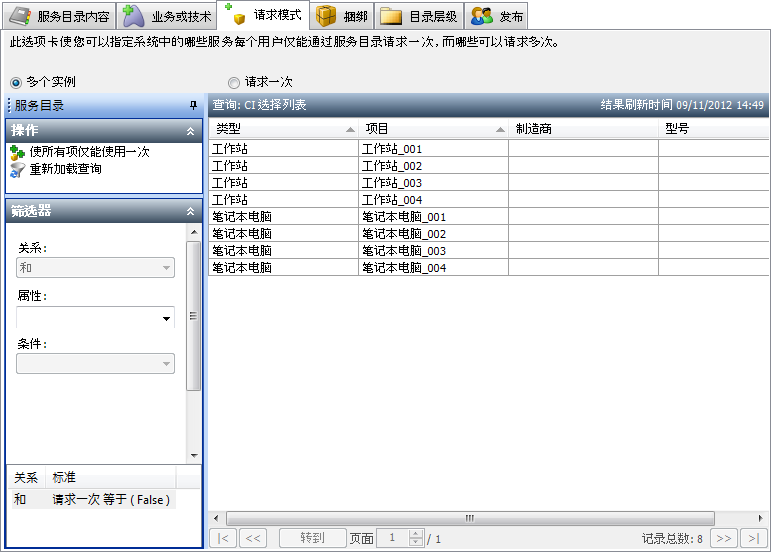Image resolution: width=773 pixels, height=553 pixels.
Task: Open the 属性 dropdown list
Action: (x=166, y=319)
